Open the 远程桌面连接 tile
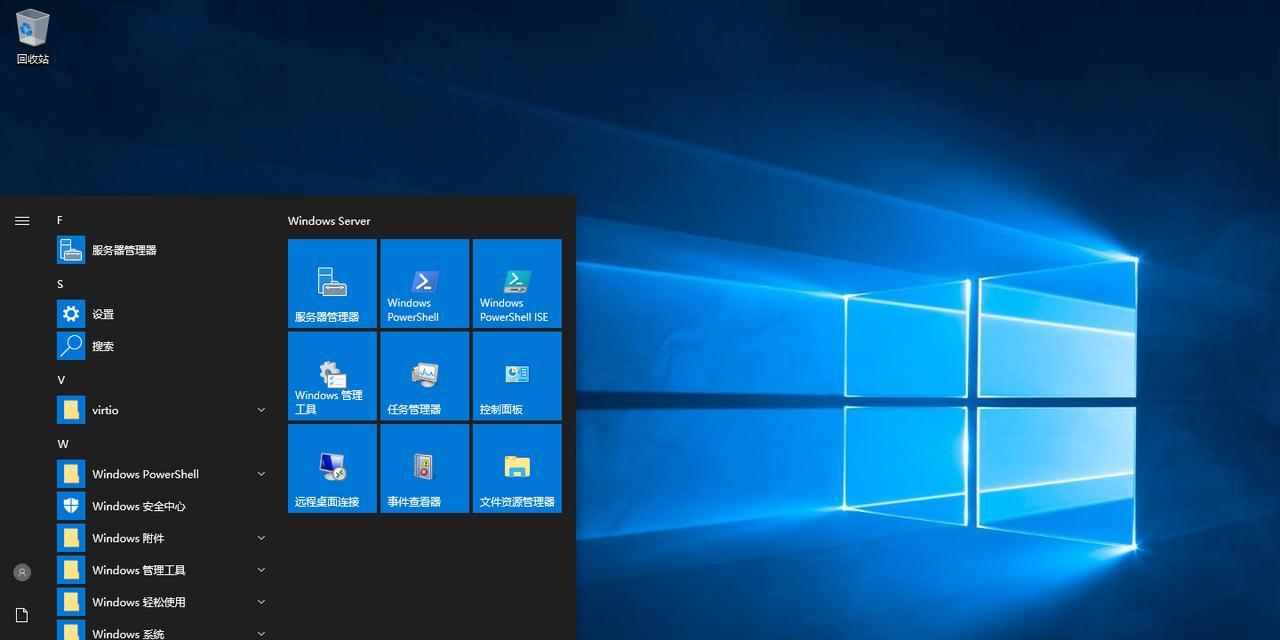The height and width of the screenshot is (640, 1280). coord(332,468)
